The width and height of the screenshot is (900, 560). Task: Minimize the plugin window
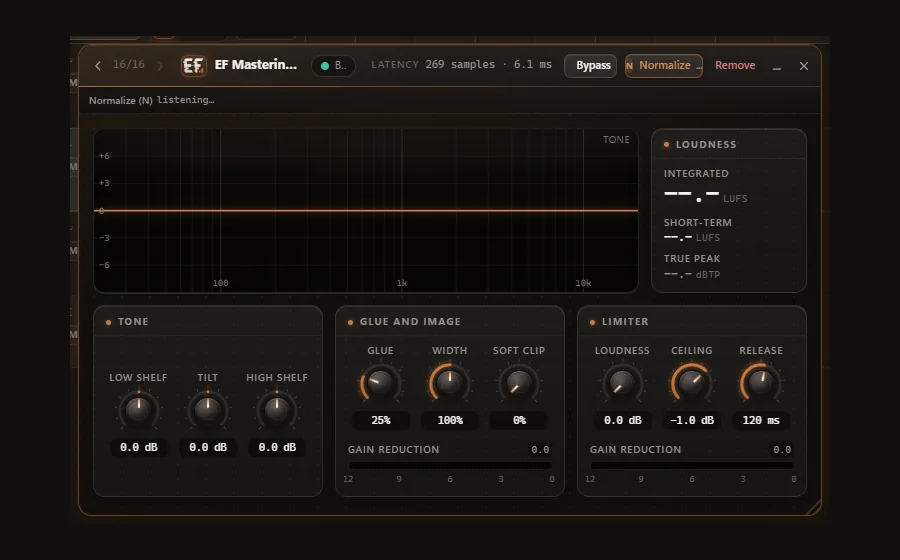tap(777, 67)
